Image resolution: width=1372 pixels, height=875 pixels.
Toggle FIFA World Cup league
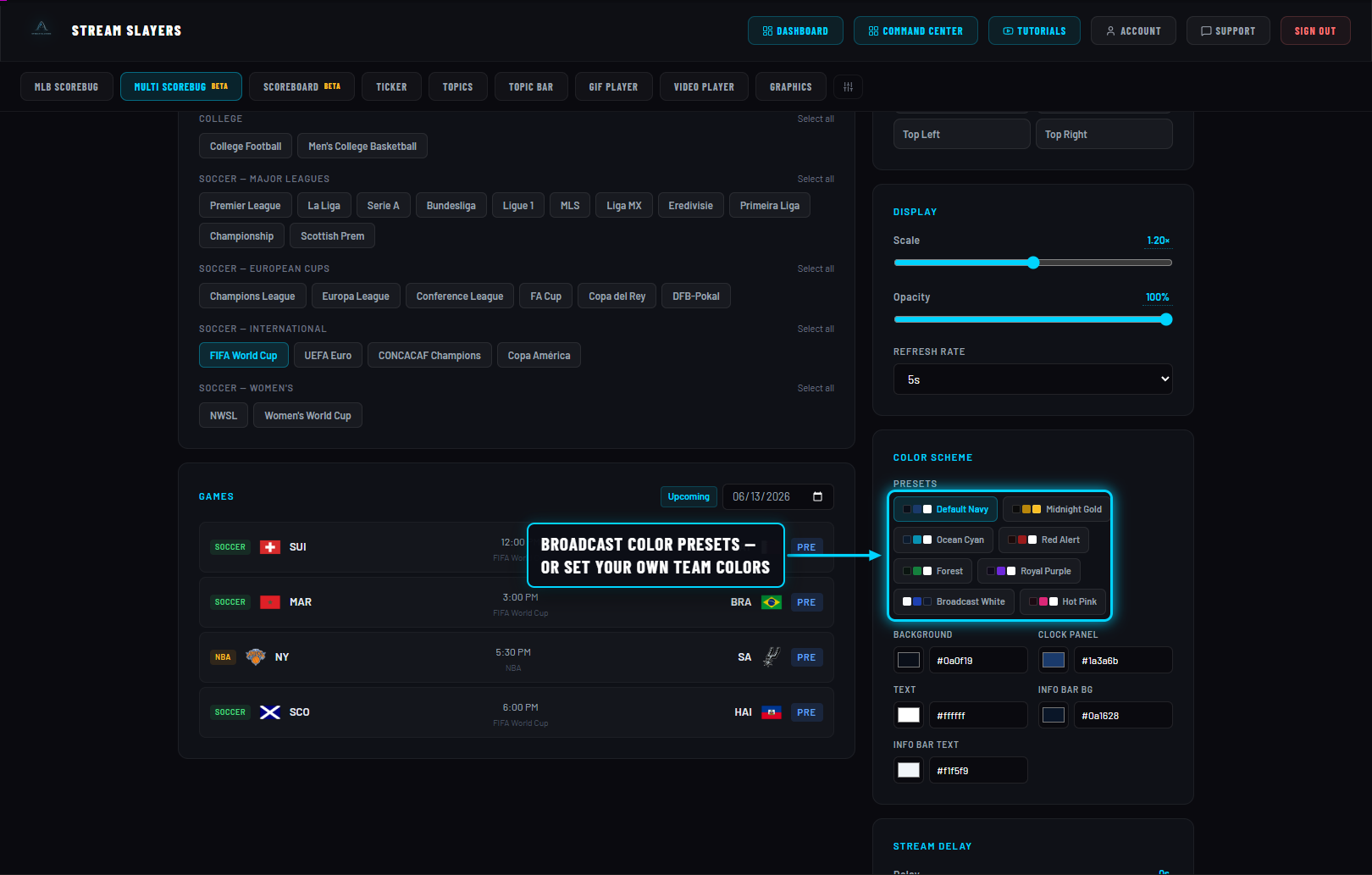pos(244,356)
